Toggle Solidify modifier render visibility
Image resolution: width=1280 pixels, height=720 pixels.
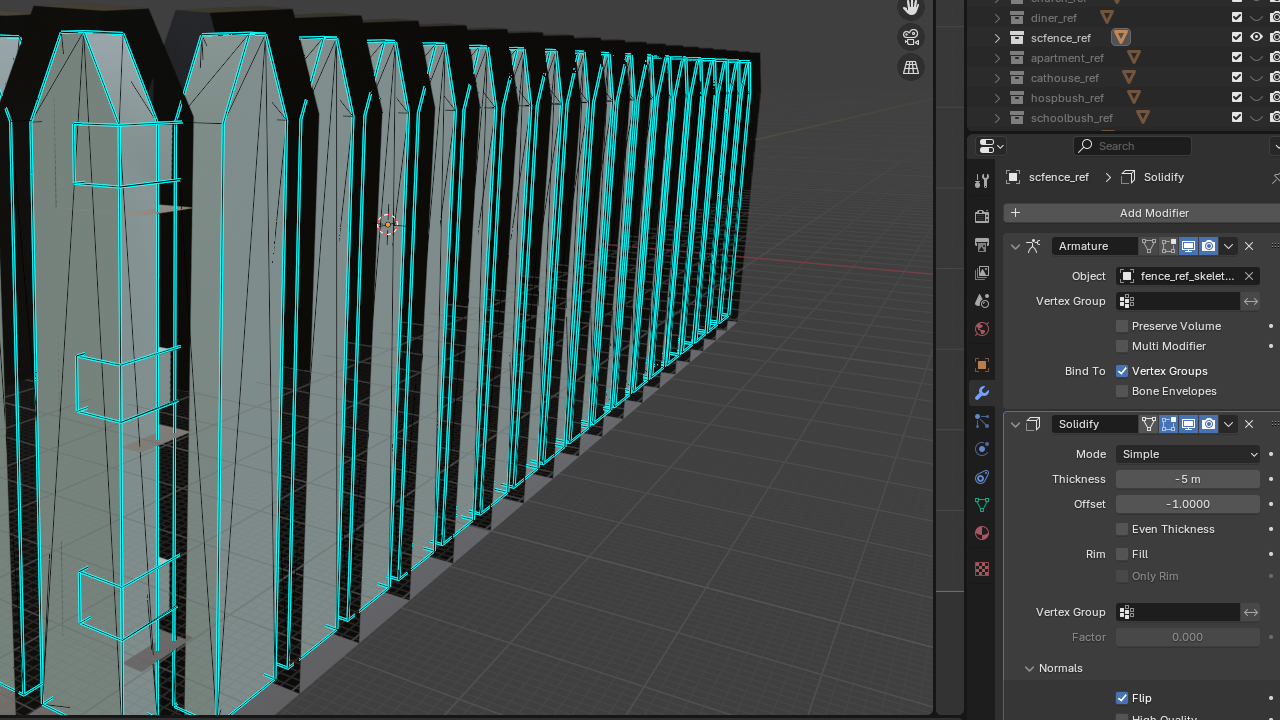(1208, 424)
